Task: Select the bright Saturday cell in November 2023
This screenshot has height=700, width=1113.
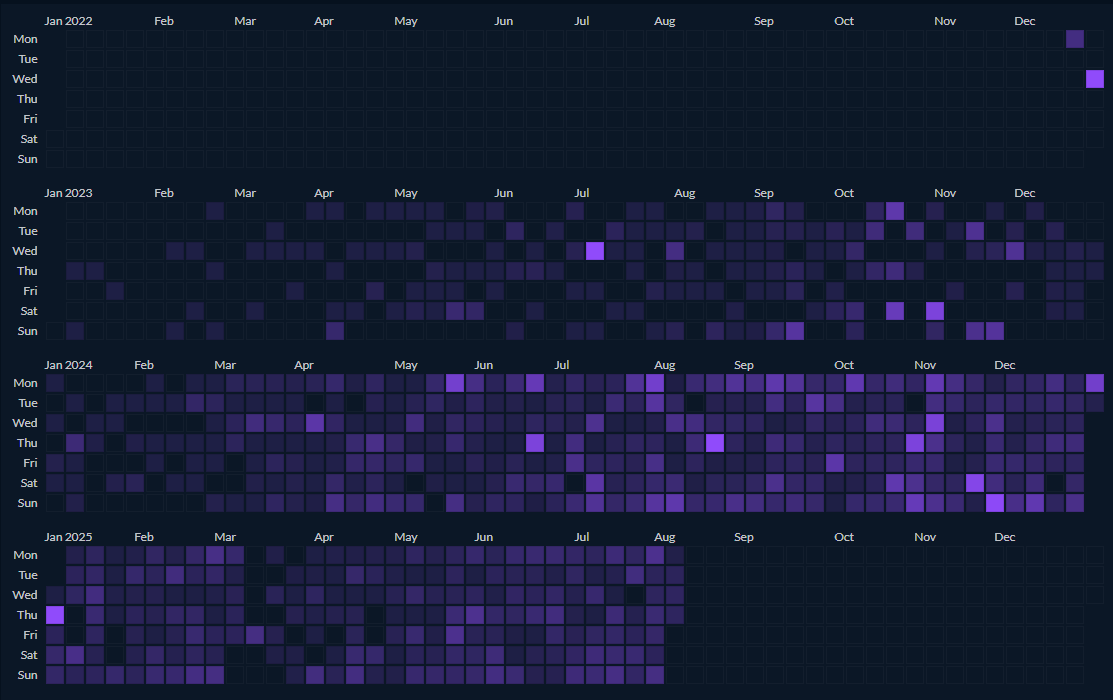Action: point(935,311)
